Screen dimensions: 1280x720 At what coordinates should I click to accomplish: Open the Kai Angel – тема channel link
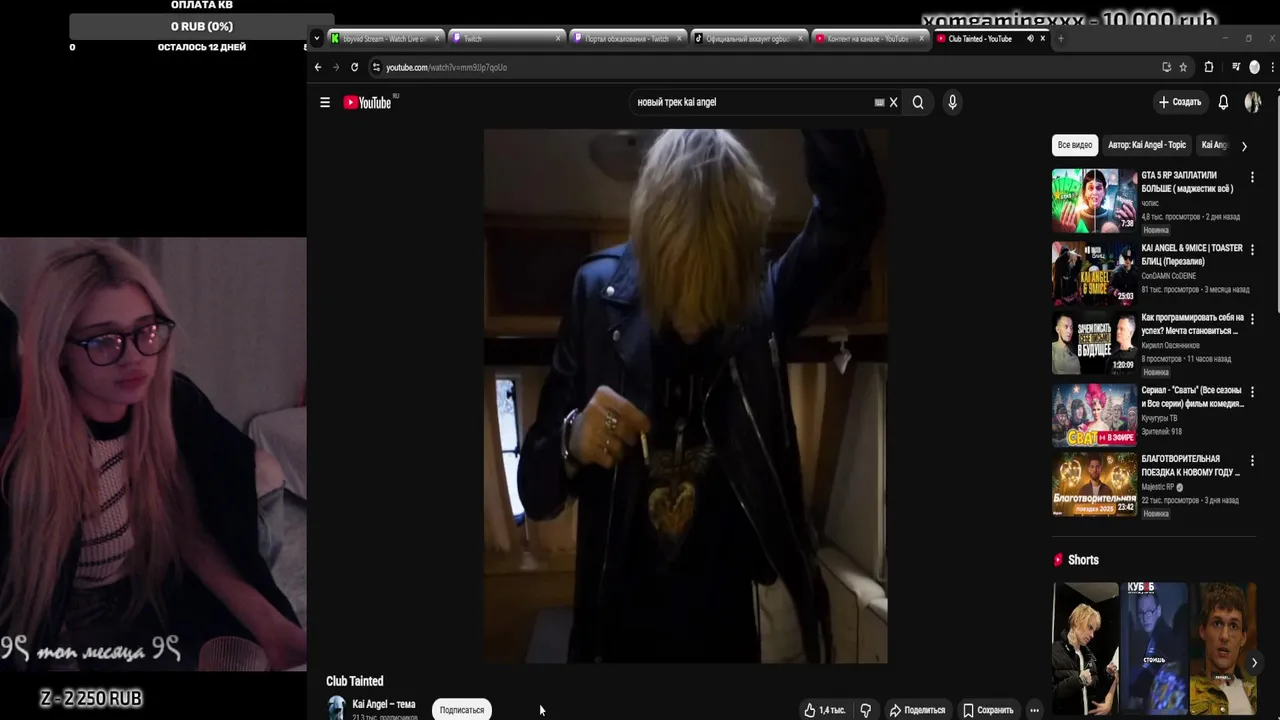384,704
